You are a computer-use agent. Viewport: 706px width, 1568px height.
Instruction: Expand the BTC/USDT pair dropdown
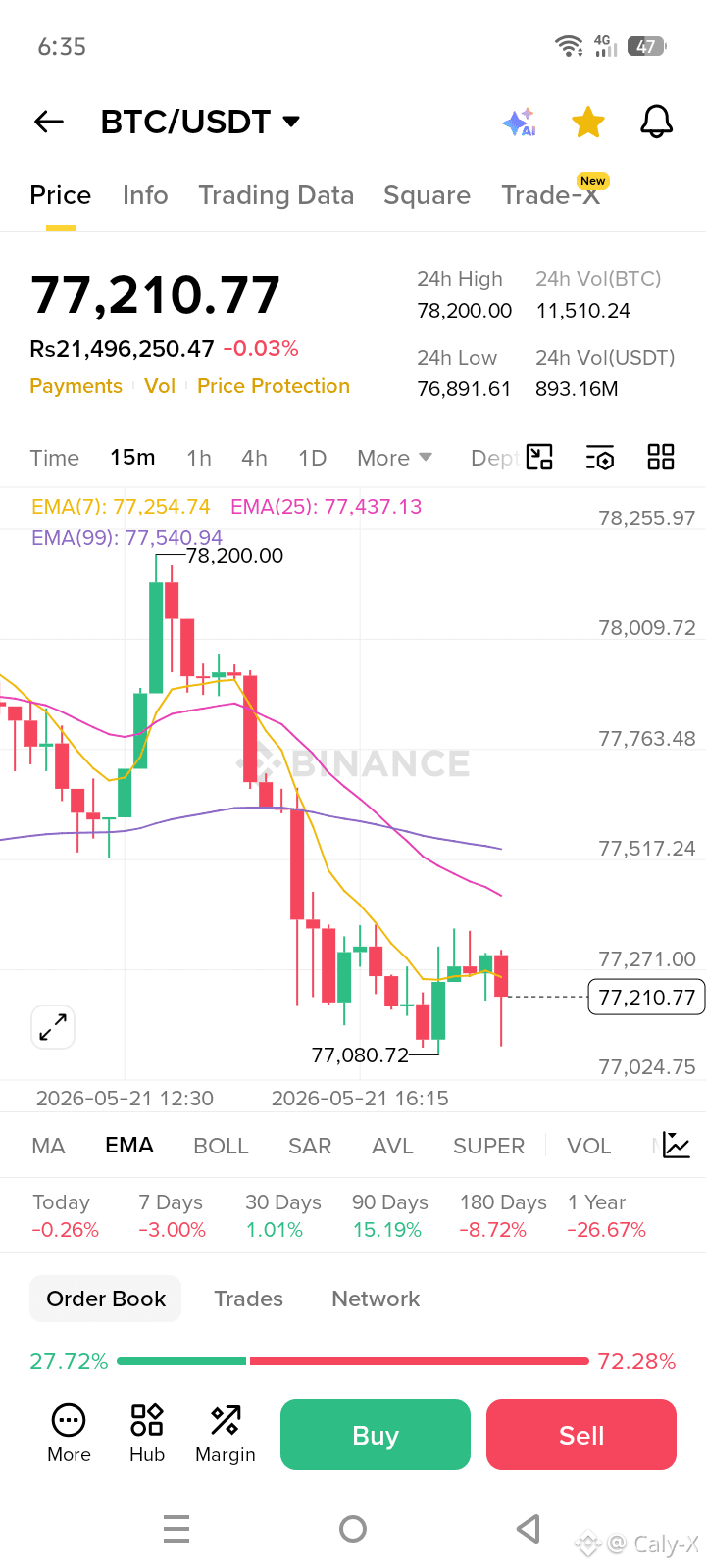[x=291, y=122]
